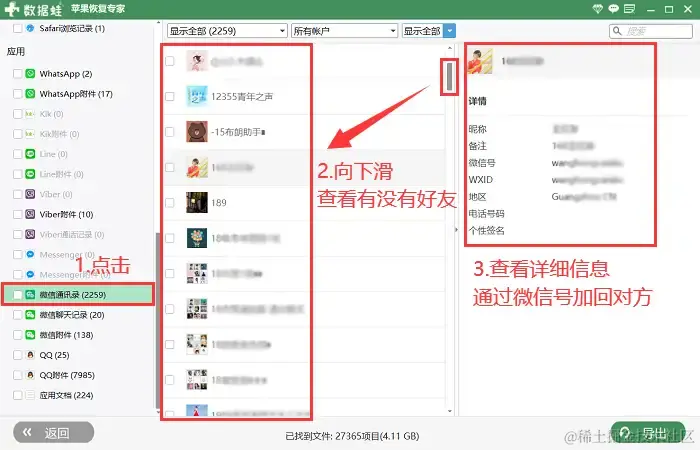Click the Viber附件 icon
The image size is (700, 450).
30,214
